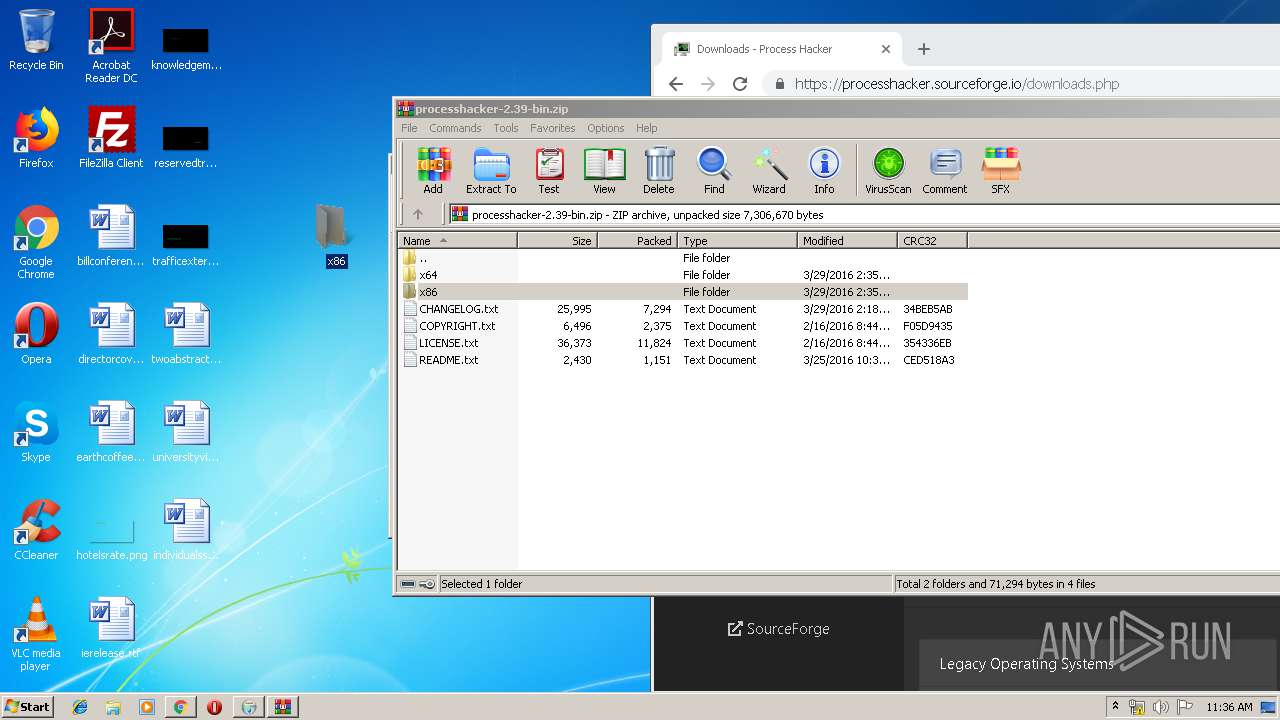Click Chrome's reload page button
This screenshot has height=720, width=1280.
click(x=740, y=84)
